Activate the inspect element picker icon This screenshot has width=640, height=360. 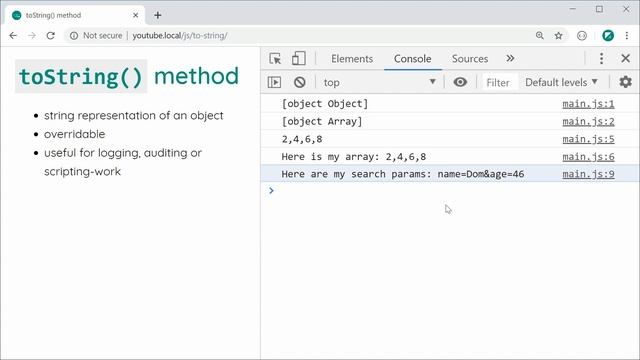point(275,58)
